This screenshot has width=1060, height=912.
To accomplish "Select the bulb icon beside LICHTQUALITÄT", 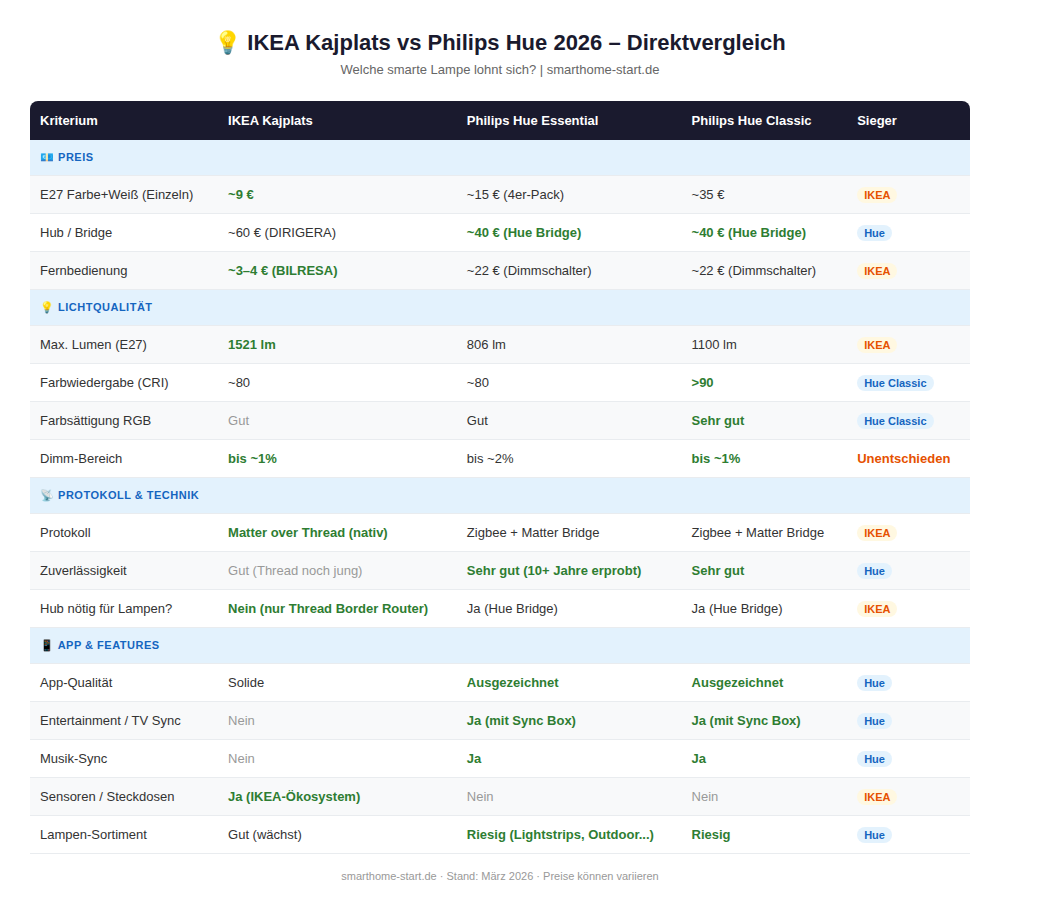I will [x=45, y=307].
